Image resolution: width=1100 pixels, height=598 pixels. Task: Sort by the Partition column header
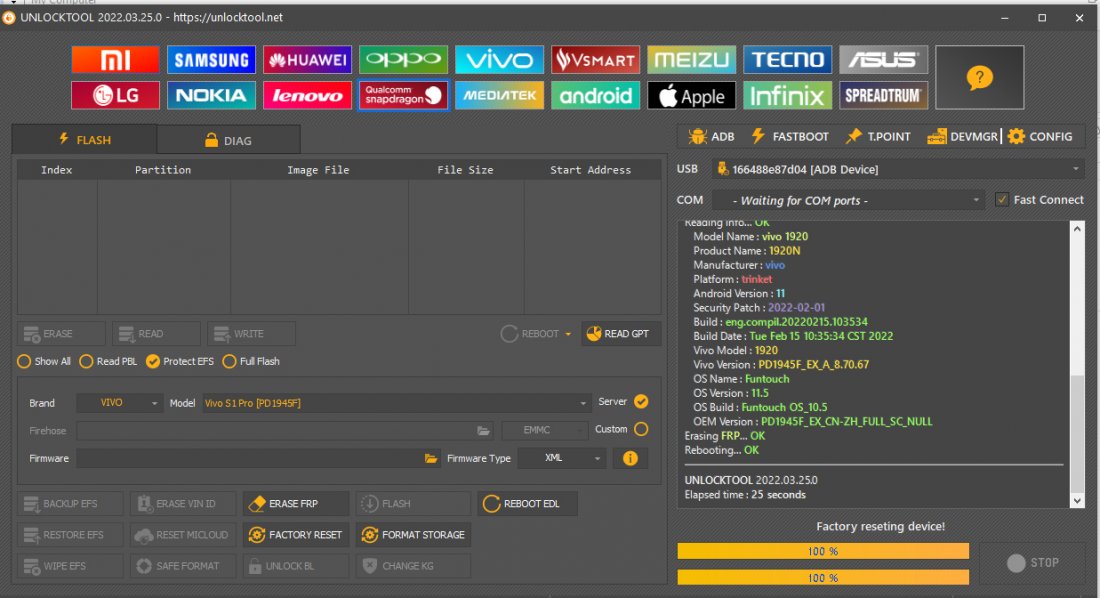click(163, 170)
